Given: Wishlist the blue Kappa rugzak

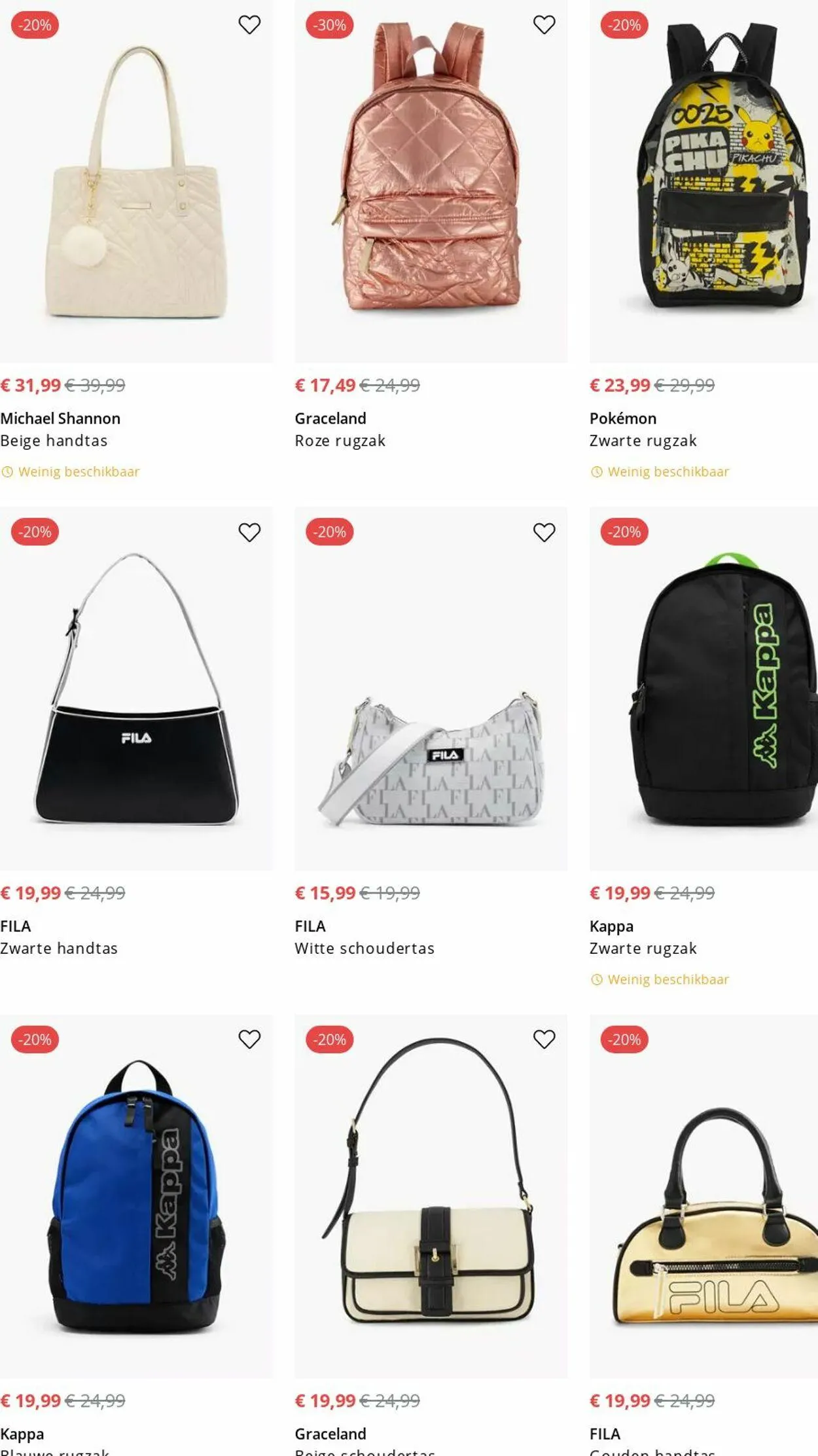Looking at the screenshot, I should coord(249,1039).
